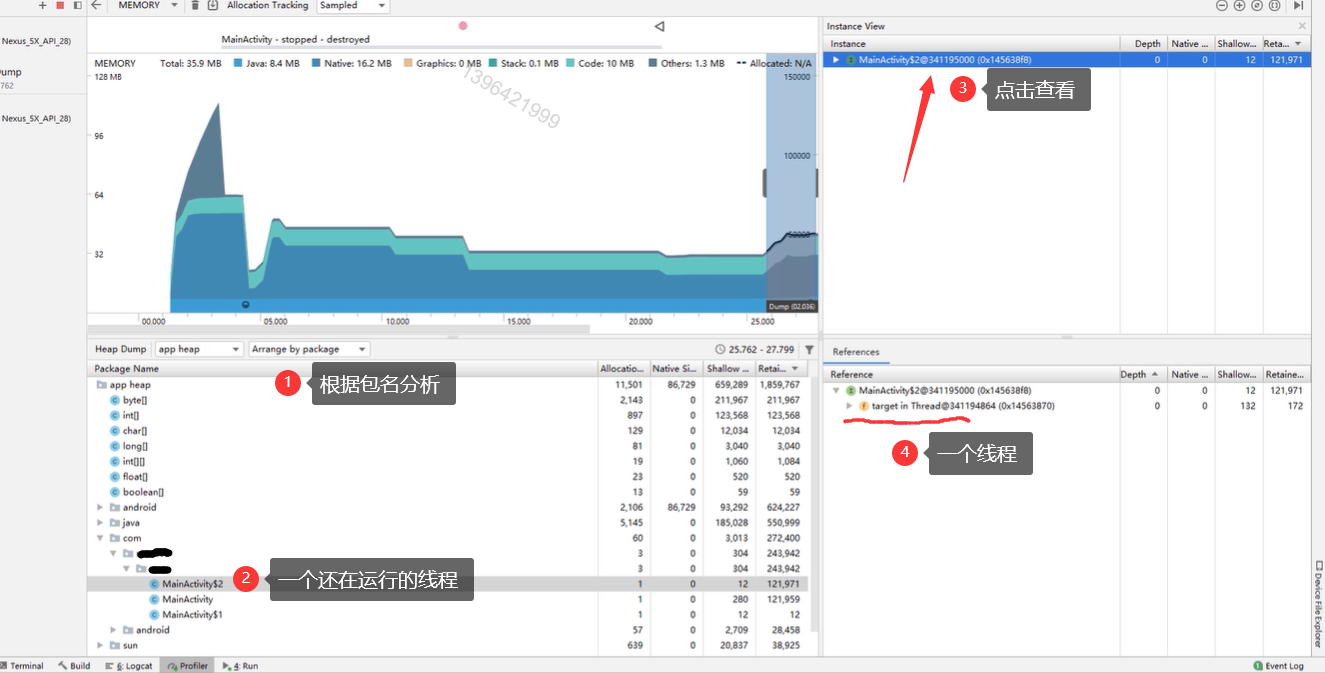
Task: Collapse the com package folder
Action: pyautogui.click(x=100, y=538)
